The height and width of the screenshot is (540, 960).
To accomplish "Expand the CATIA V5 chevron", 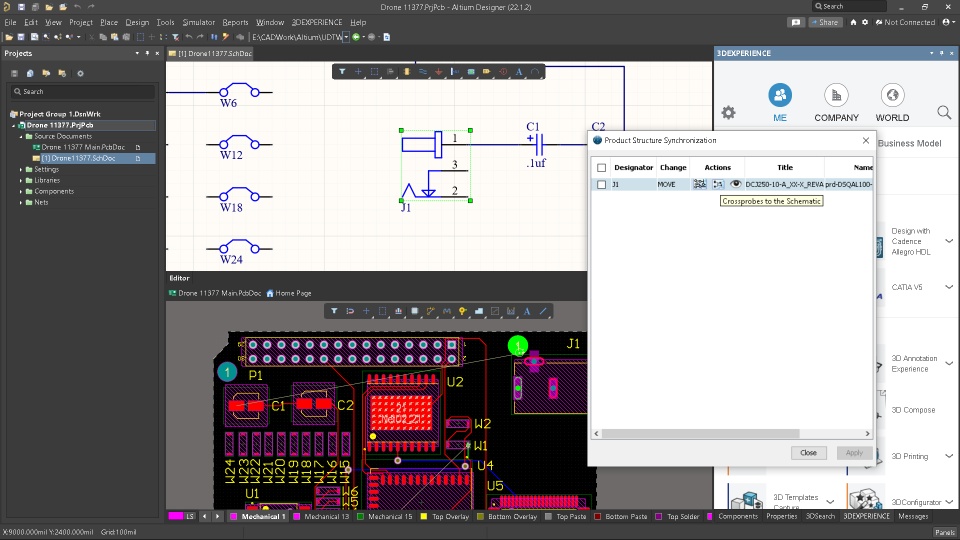I will click(949, 287).
